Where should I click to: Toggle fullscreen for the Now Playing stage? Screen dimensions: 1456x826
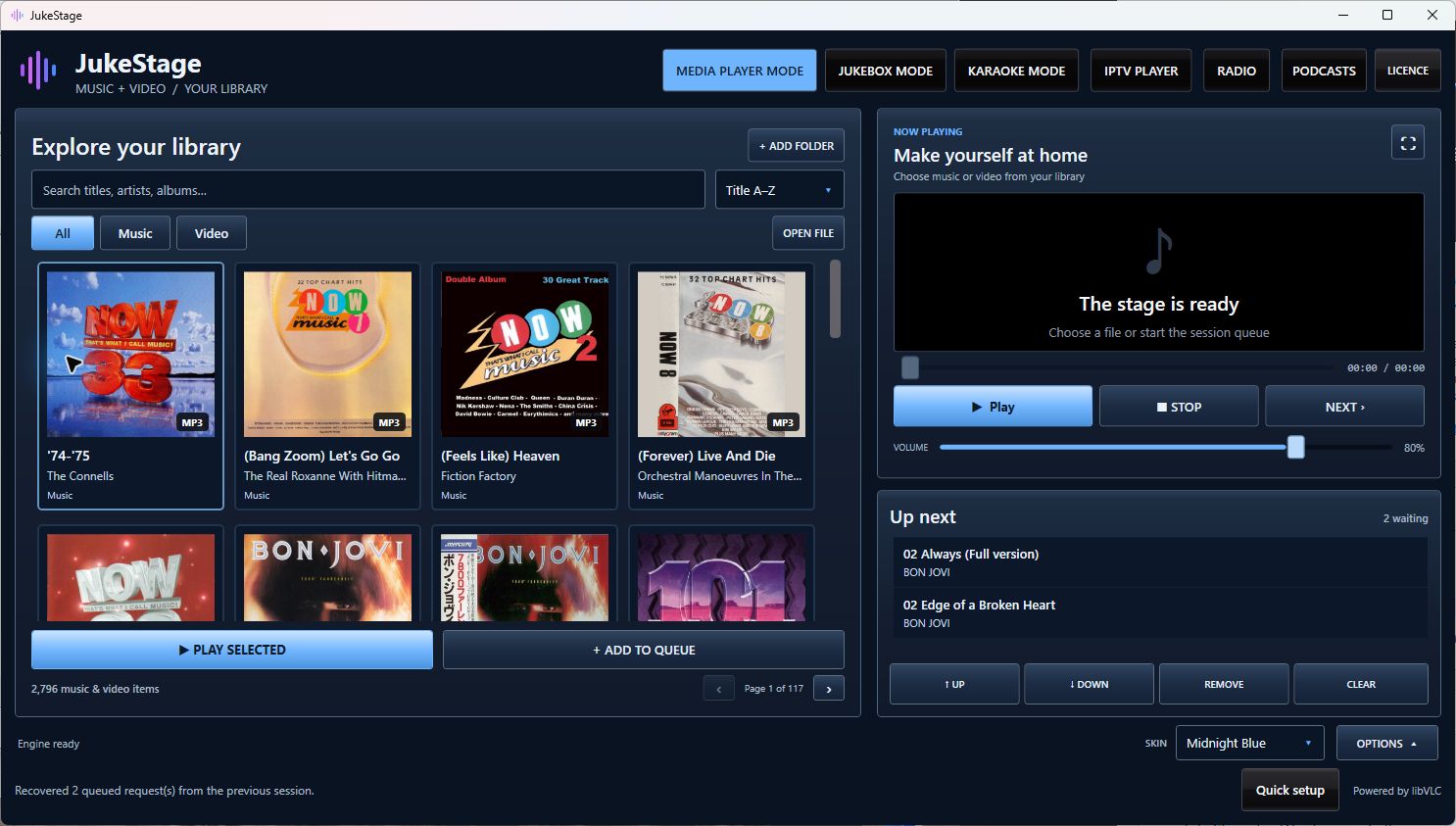click(x=1408, y=143)
